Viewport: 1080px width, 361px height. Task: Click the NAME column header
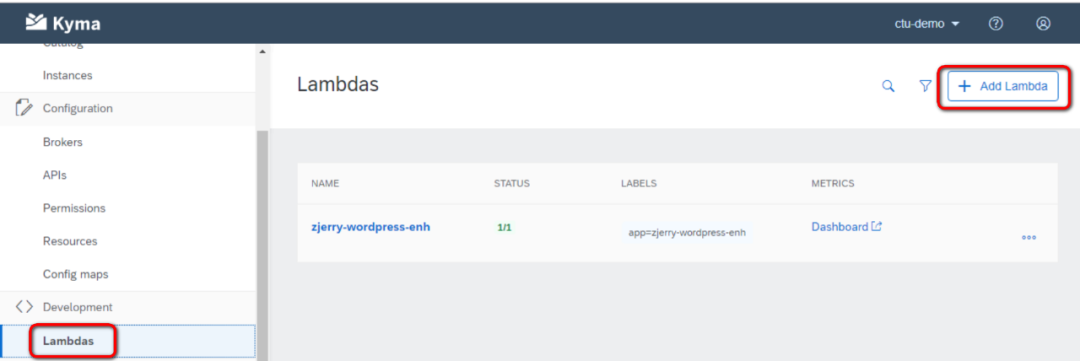point(325,183)
